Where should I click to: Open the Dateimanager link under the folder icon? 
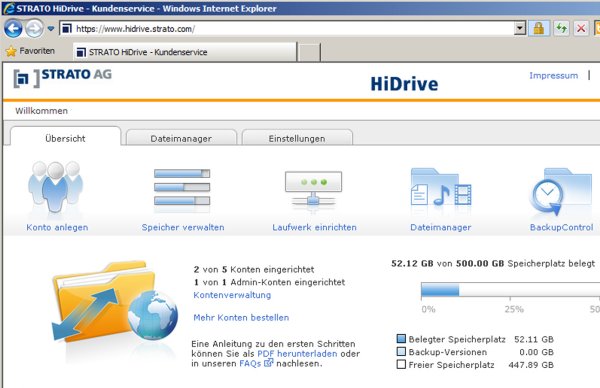point(440,227)
